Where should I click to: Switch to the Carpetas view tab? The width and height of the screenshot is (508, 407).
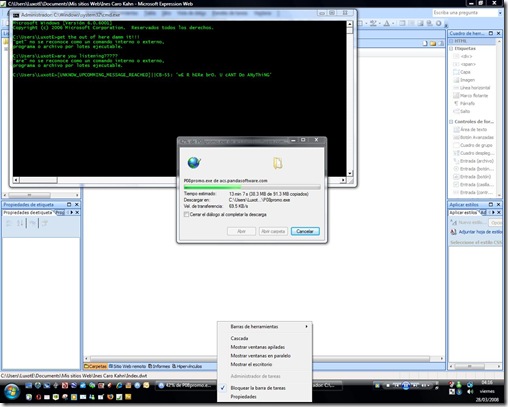pyautogui.click(x=95, y=366)
